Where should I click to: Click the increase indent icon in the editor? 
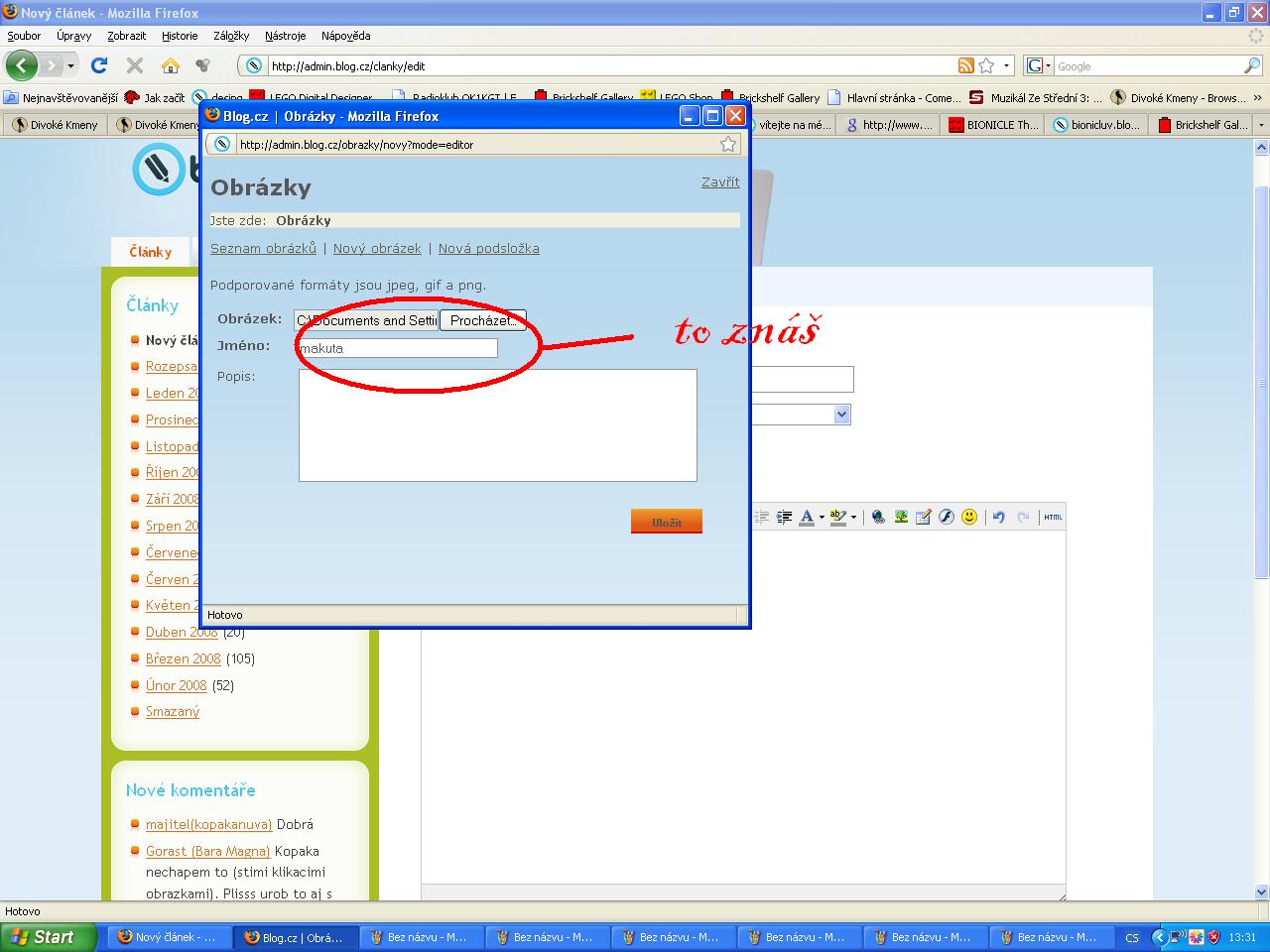784,517
